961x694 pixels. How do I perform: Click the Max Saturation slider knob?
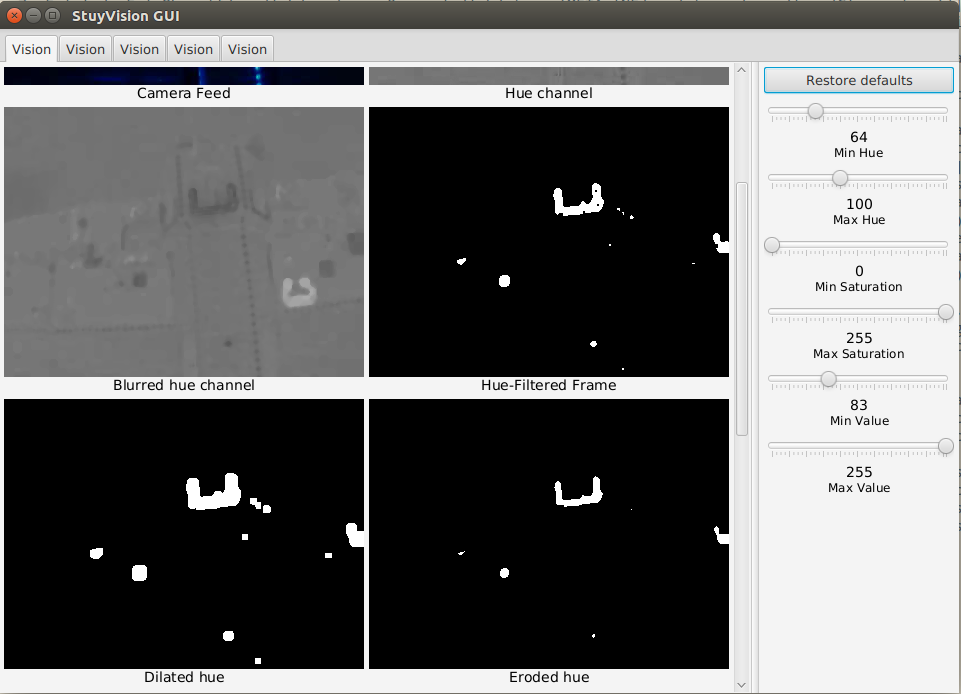(x=946, y=312)
